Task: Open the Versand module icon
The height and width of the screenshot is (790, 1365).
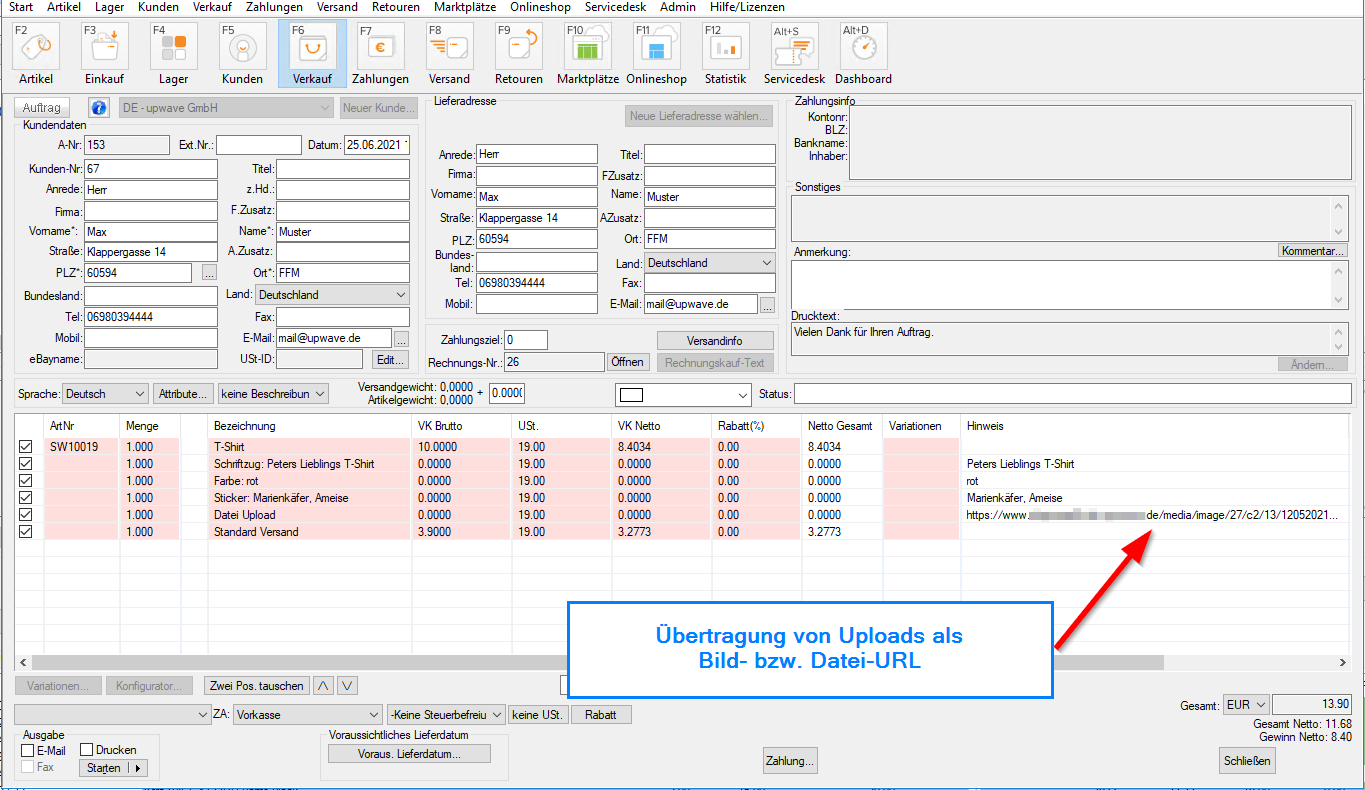Action: 449,46
